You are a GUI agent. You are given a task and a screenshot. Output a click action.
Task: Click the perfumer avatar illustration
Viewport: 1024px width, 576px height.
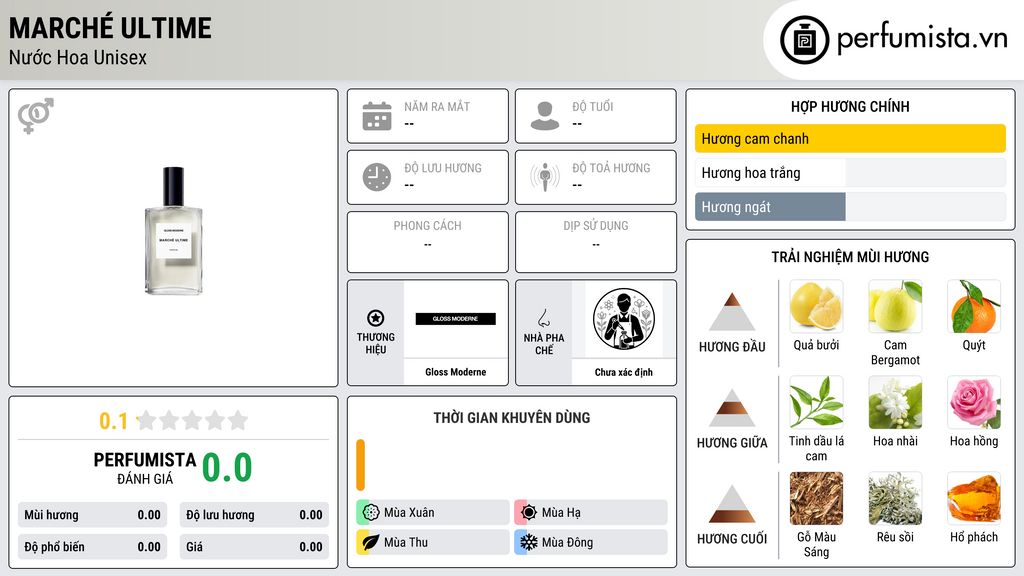coord(624,319)
